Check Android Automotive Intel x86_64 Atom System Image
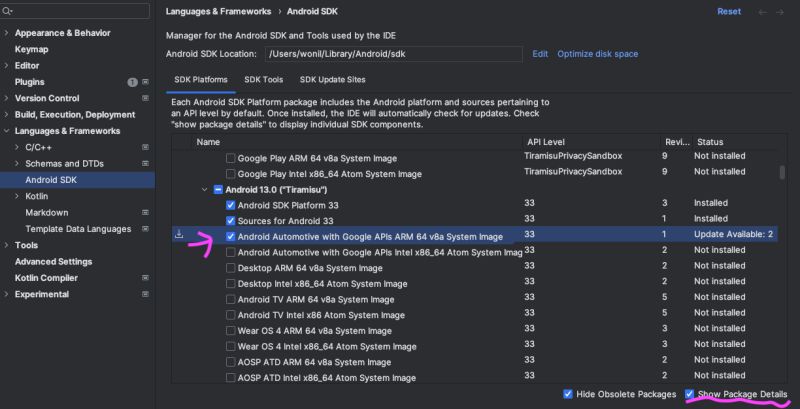This screenshot has height=409, width=800. (x=231, y=252)
